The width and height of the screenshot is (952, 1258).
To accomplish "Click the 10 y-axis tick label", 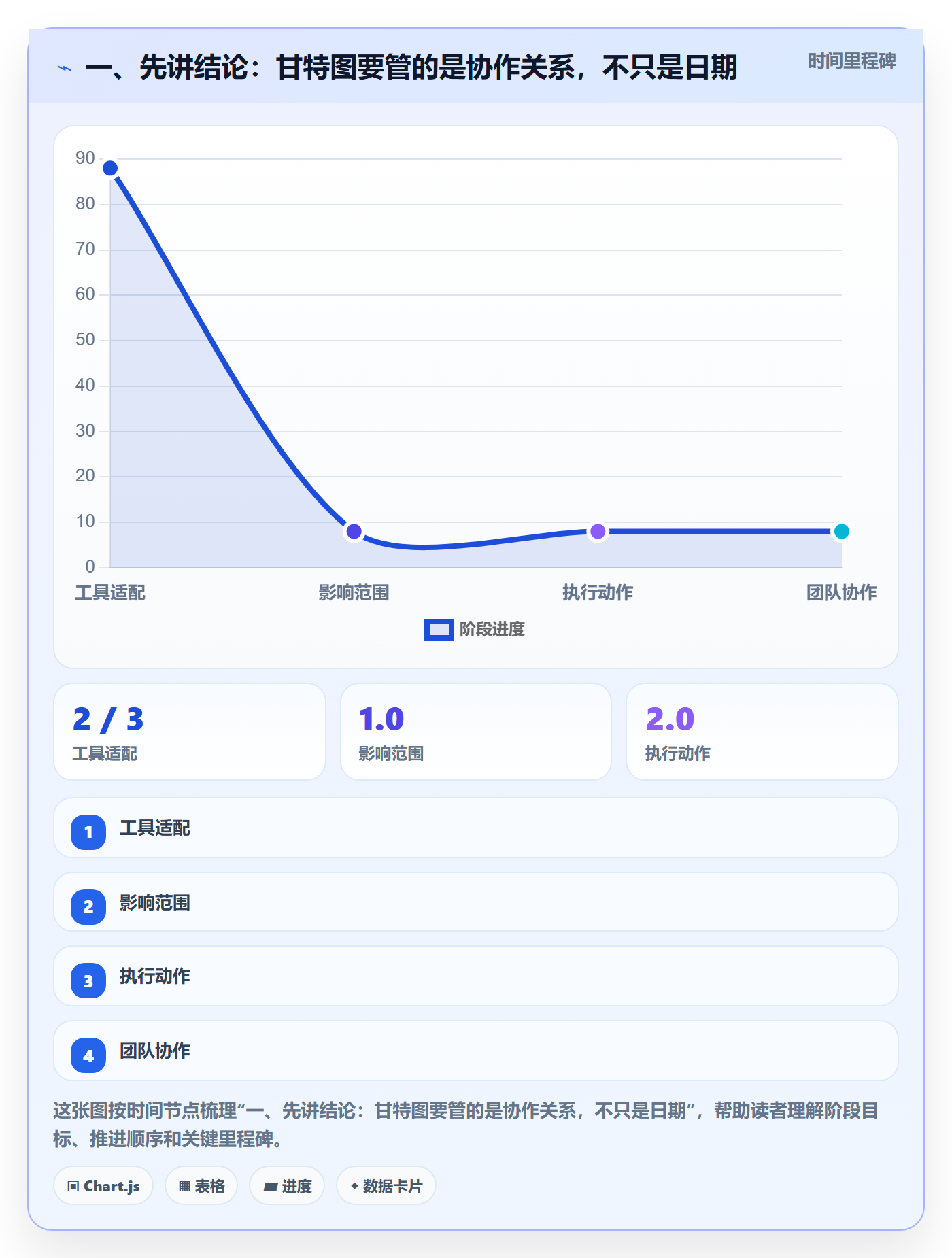I will click(x=85, y=522).
